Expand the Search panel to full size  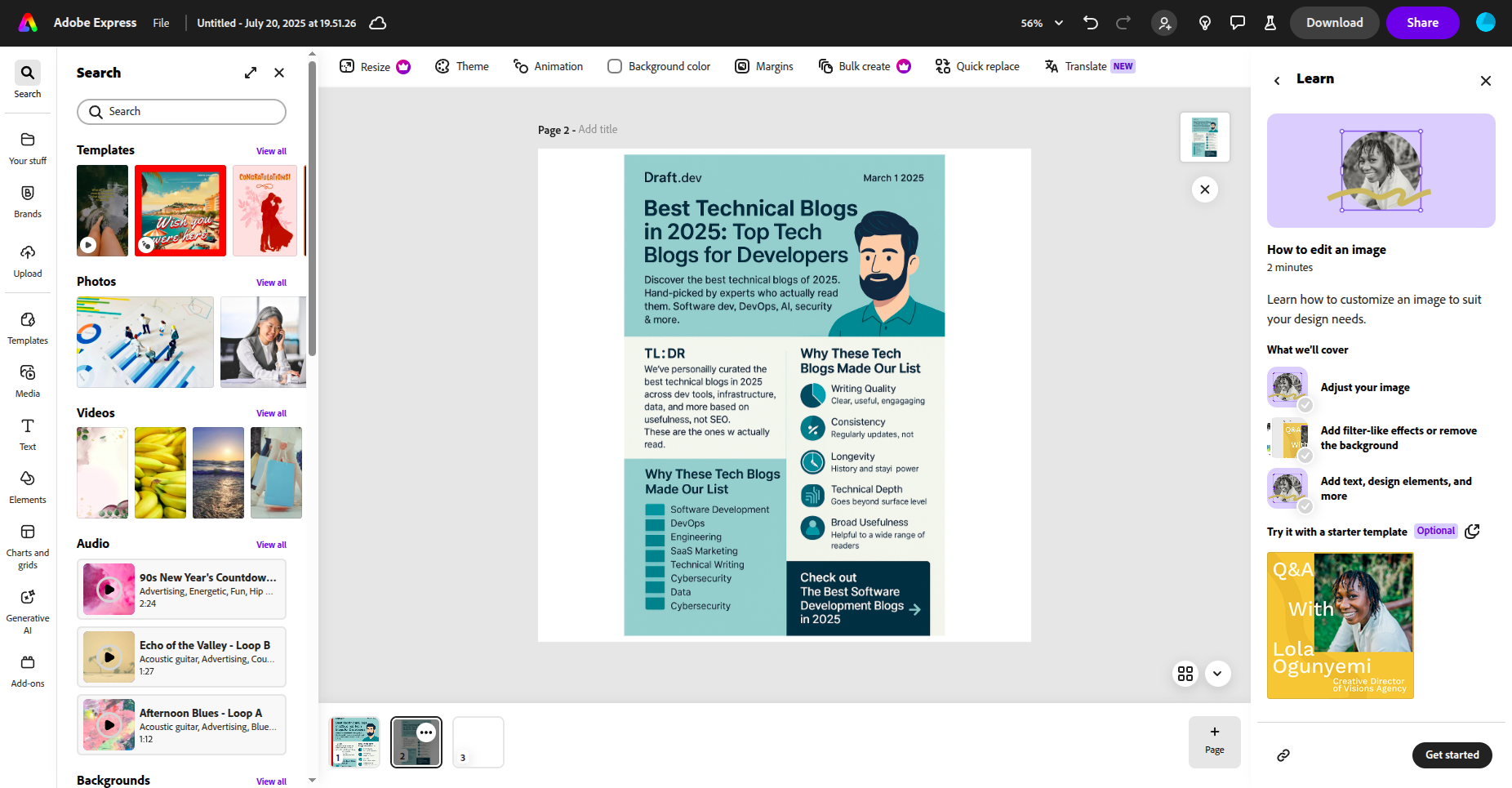point(251,73)
